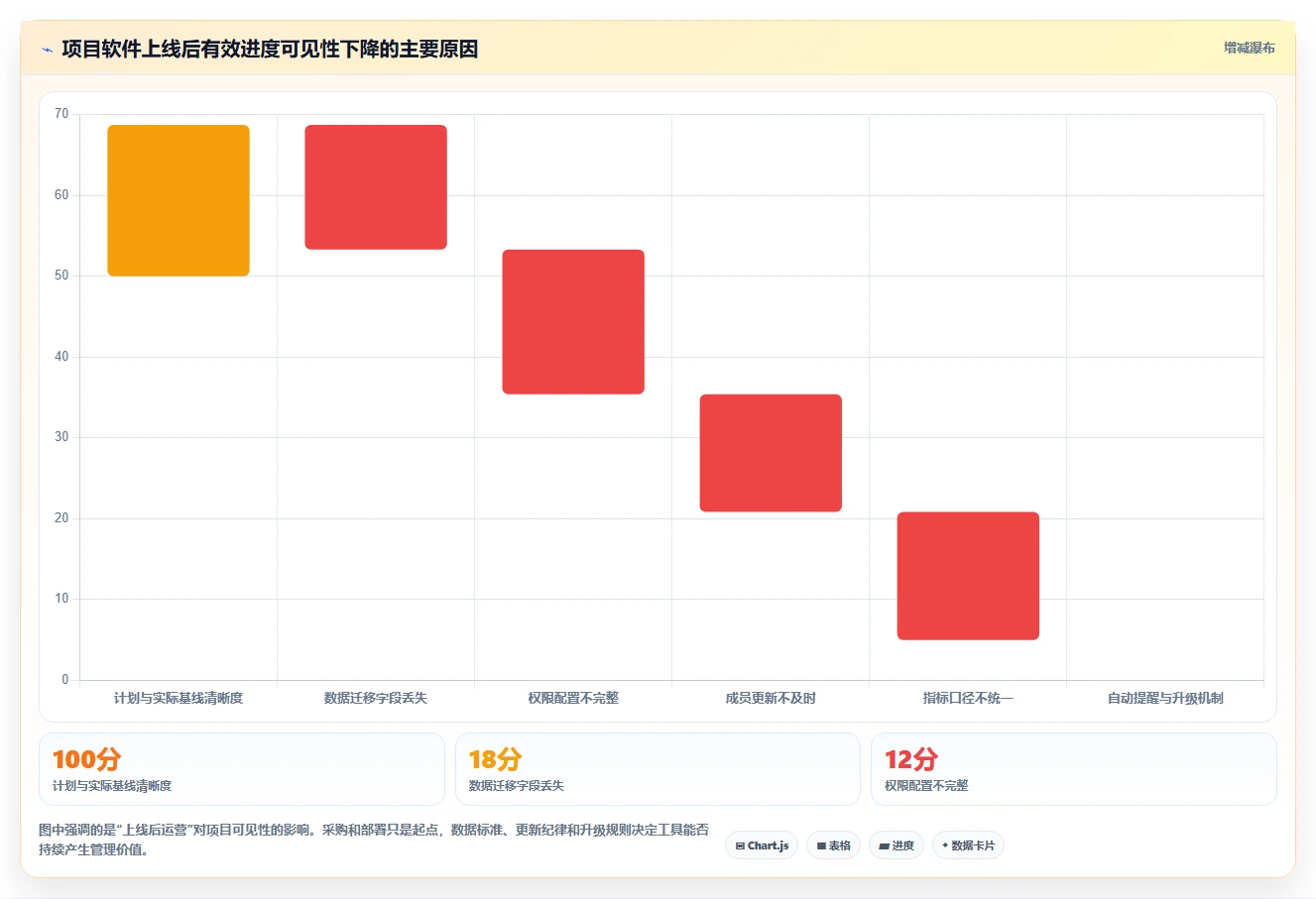Viewport: 1316px width, 899px height.
Task: Click the chart title 项目软件上线后有效进度可见性下降的主要原因
Action: 270,49
